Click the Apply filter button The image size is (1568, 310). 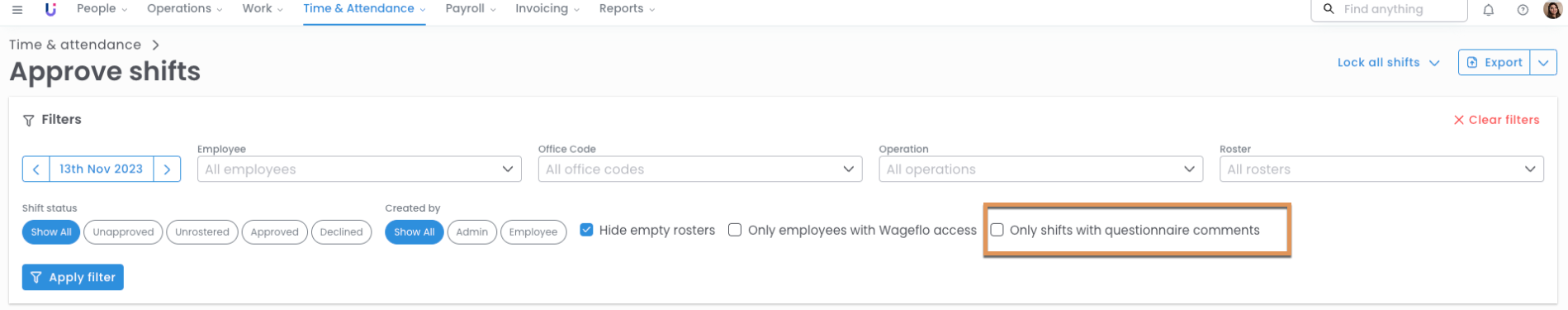click(x=73, y=278)
